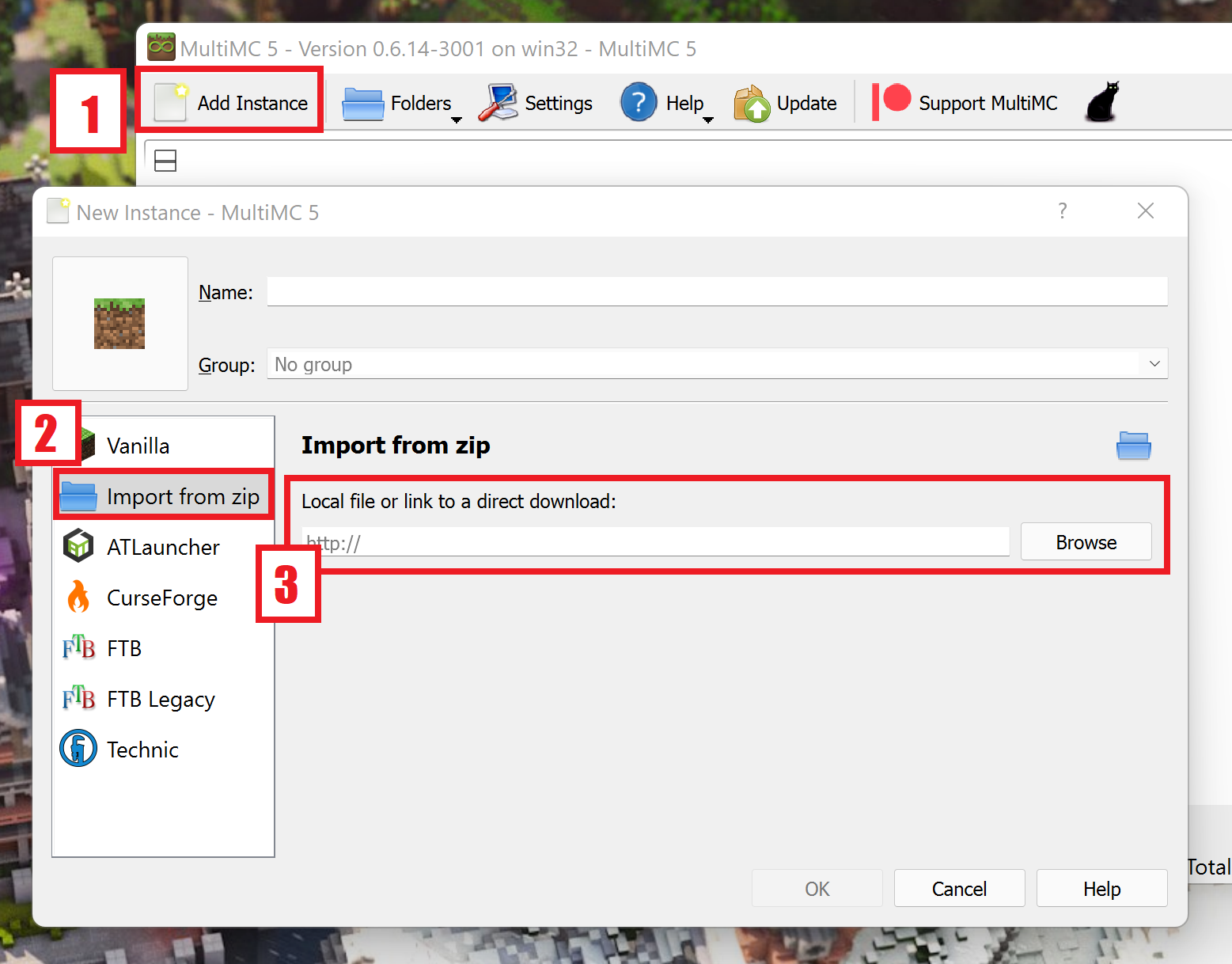Image resolution: width=1232 pixels, height=964 pixels.
Task: Click the dirt block instance thumbnail
Action: 119,323
